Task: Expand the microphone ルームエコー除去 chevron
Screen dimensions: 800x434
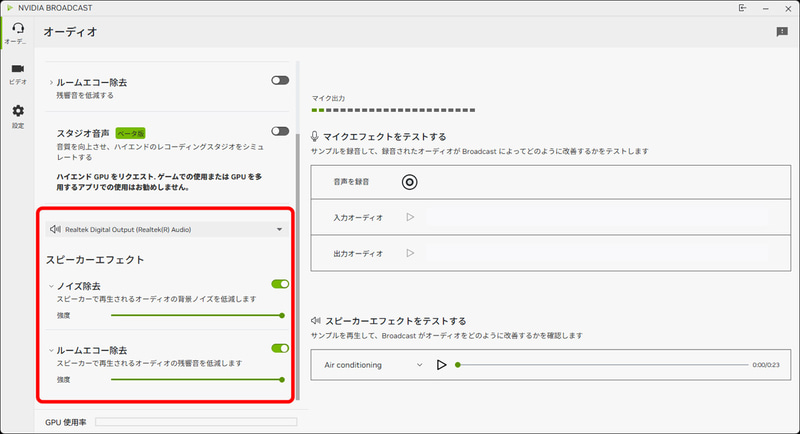Action: 51,82
